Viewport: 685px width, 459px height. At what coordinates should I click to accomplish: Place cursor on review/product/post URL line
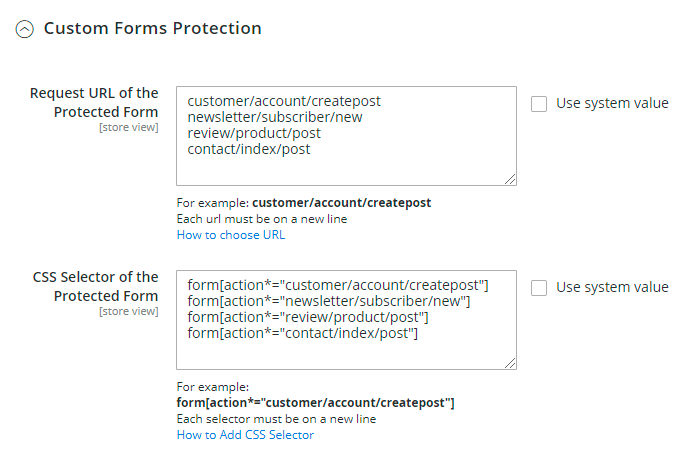point(254,134)
